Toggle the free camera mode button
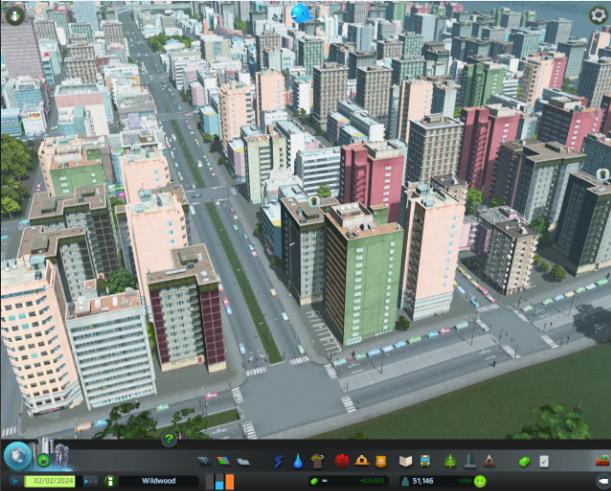The image size is (611, 491). (x=604, y=482)
